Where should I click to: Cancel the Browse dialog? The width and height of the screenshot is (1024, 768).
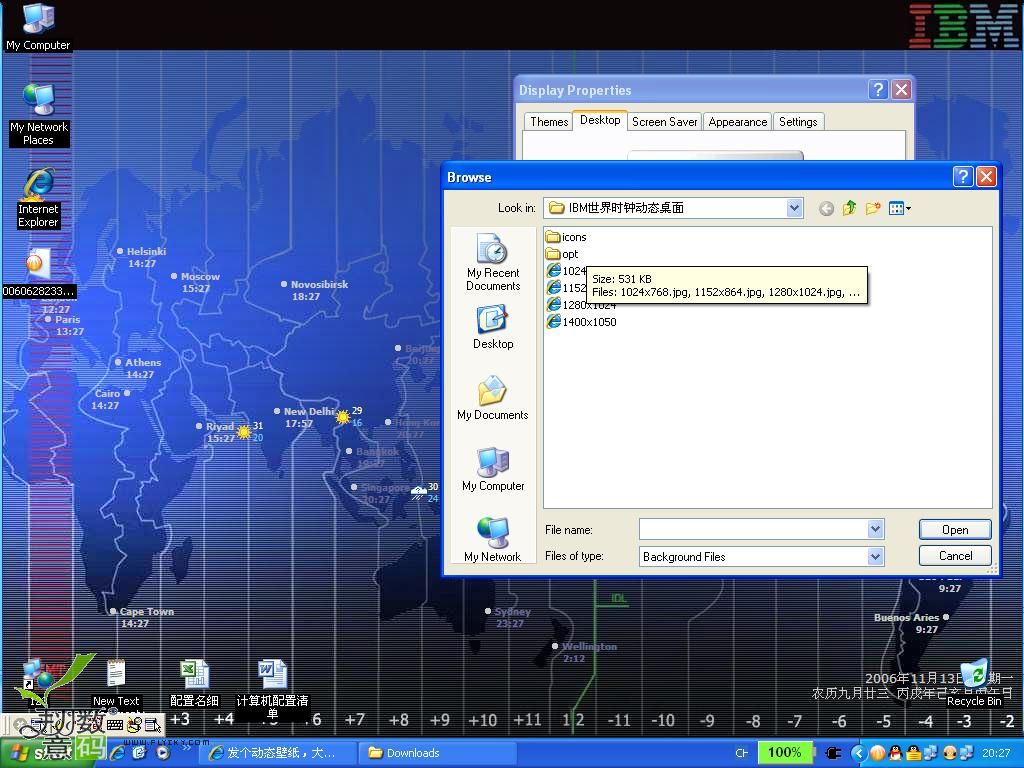(955, 556)
